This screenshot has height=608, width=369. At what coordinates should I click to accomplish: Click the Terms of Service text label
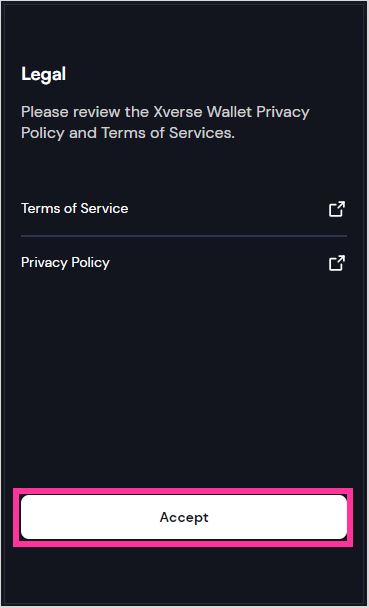[x=74, y=208]
